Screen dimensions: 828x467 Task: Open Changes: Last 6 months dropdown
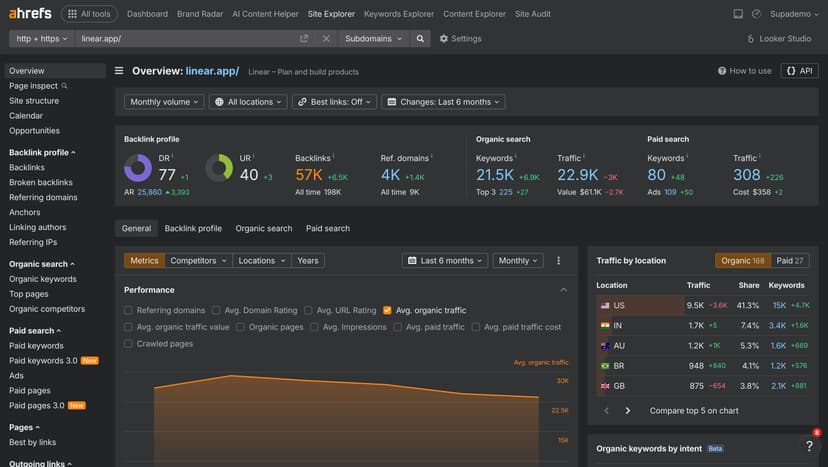443,102
